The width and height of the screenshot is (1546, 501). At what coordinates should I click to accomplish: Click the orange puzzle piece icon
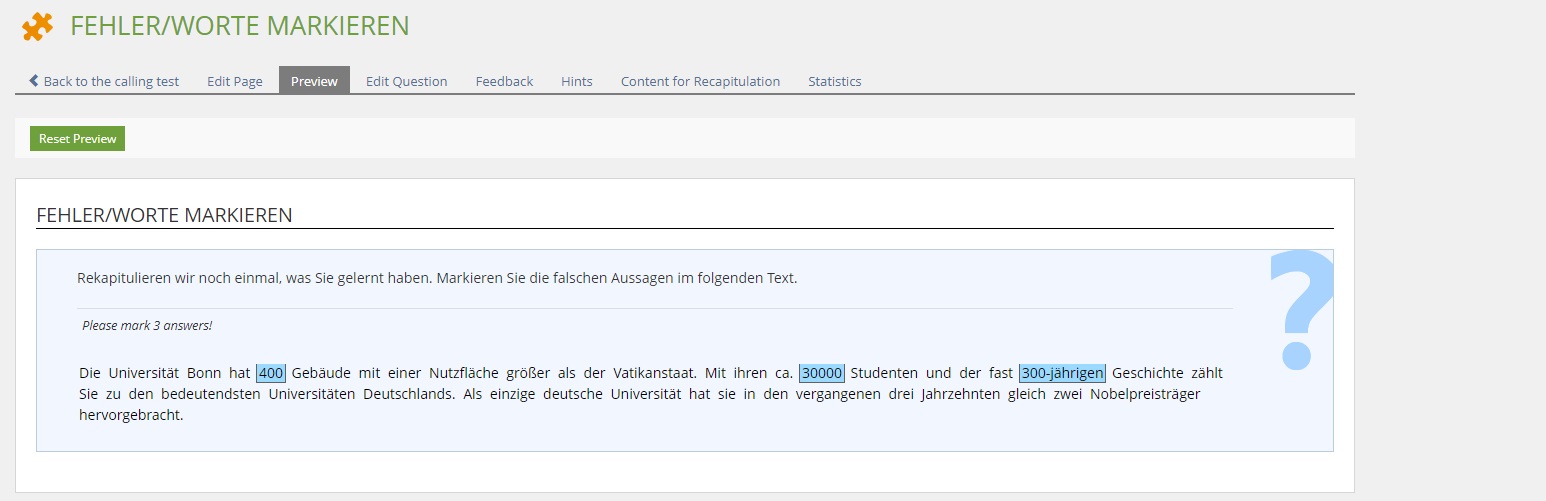tap(38, 26)
